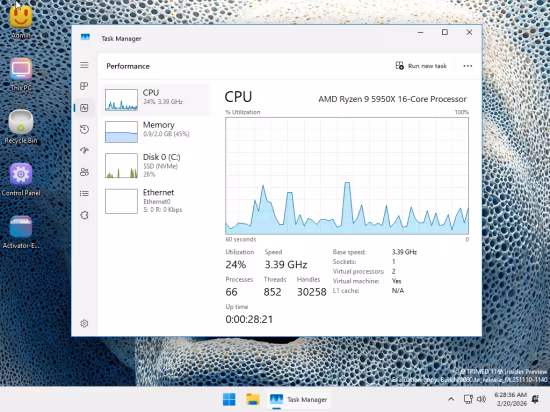The width and height of the screenshot is (550, 412).
Task: Click the 852 threads count
Action: pos(273,292)
